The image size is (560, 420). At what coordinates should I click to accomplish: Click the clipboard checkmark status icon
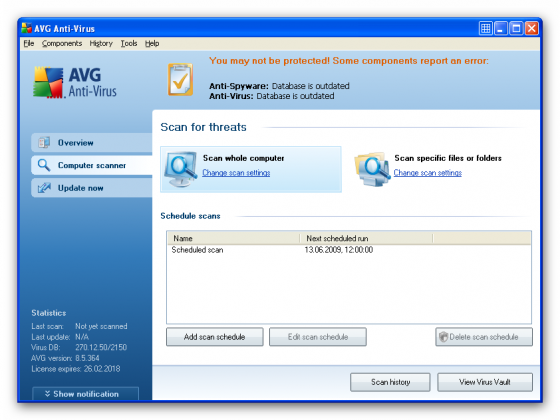(181, 79)
